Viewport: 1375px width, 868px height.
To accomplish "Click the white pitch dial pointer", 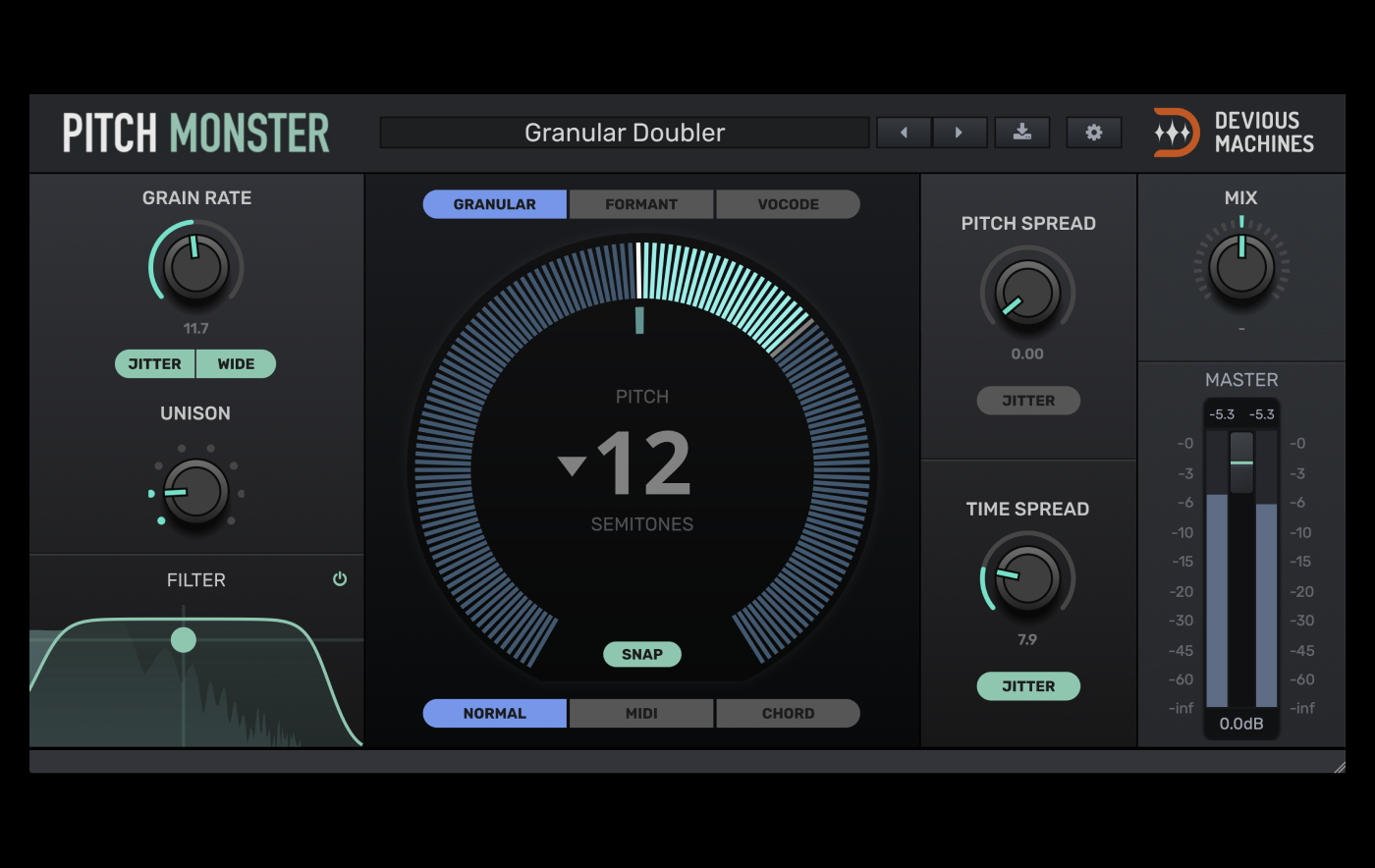I will pos(638,270).
